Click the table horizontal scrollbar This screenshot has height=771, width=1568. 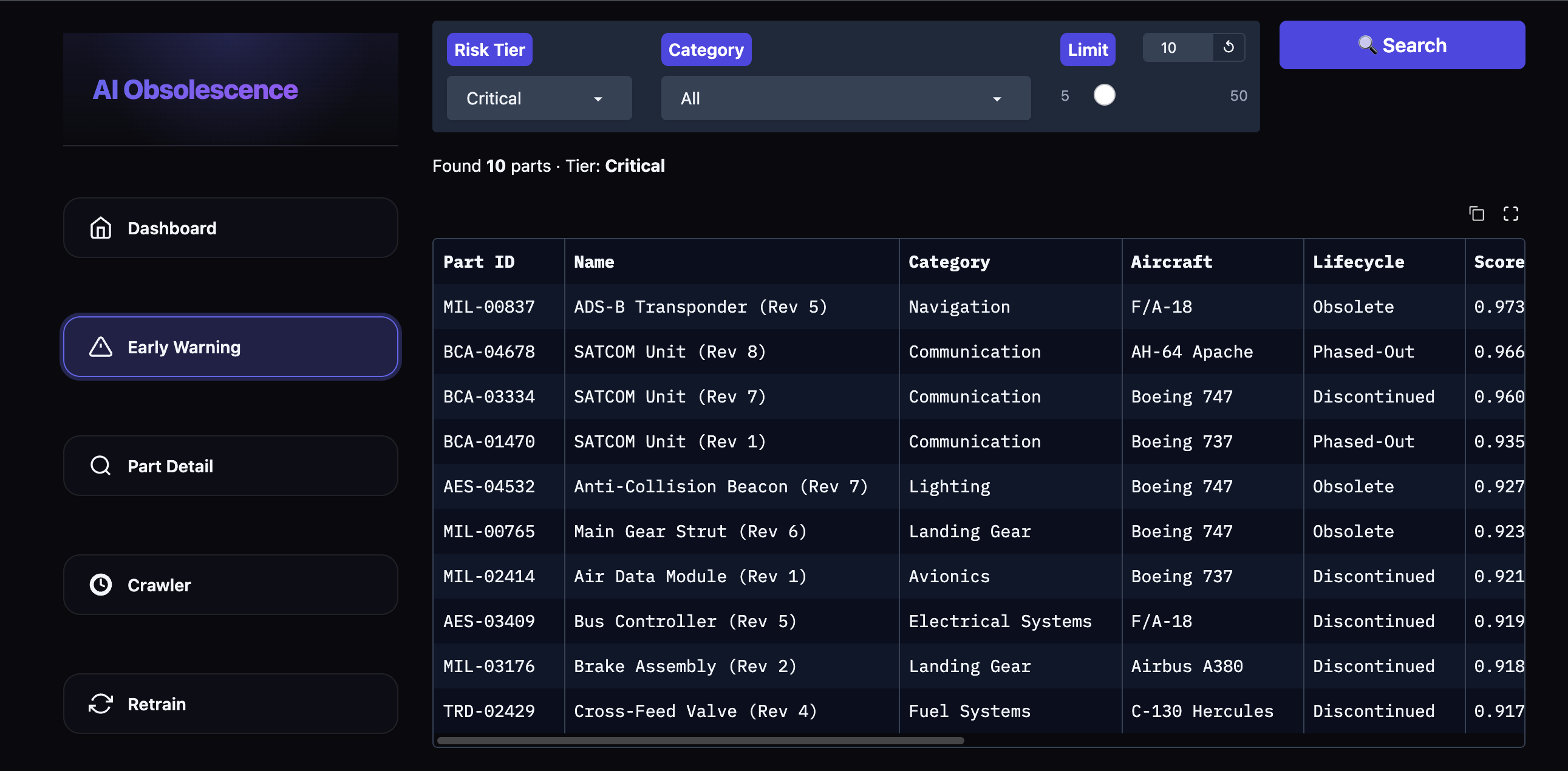pyautogui.click(x=700, y=741)
